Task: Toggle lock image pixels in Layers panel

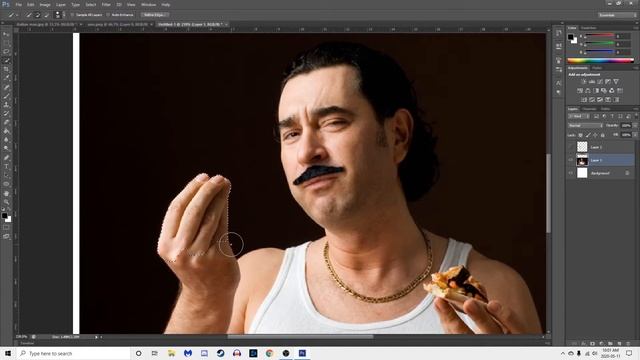Action: [x=588, y=135]
